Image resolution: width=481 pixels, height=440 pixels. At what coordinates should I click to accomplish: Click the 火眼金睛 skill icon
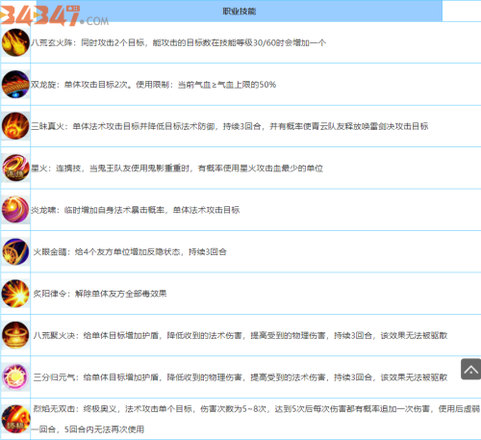point(15,252)
